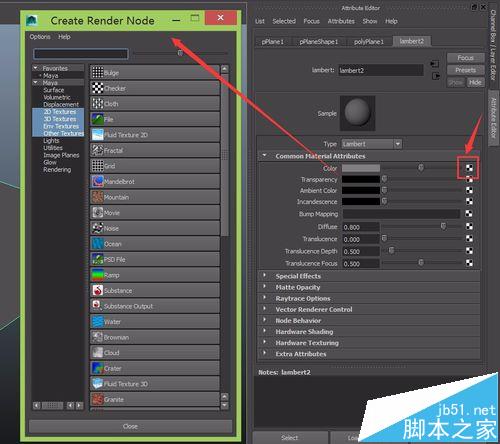Select the Brownian 3D texture node
The height and width of the screenshot is (444, 500).
tap(155, 337)
